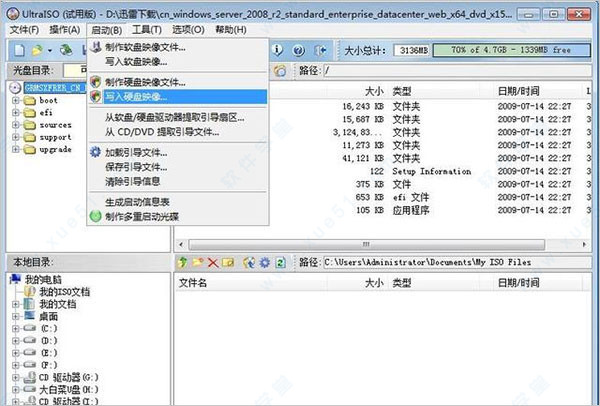
Task: Sort by 文件名 column header in local panel
Action: (x=193, y=283)
